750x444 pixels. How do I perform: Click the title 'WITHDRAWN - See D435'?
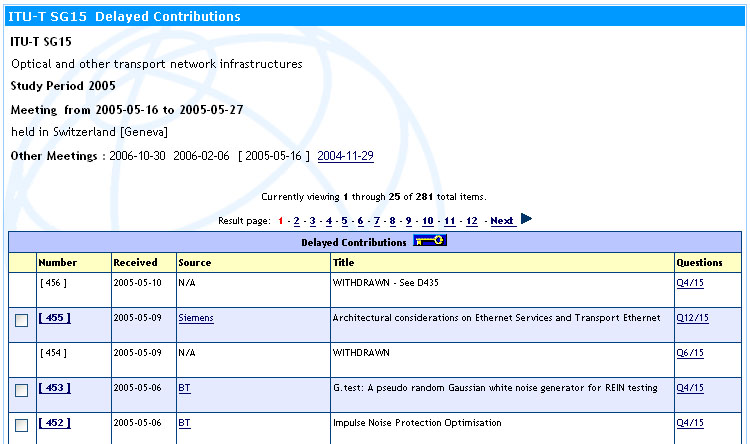(x=386, y=283)
